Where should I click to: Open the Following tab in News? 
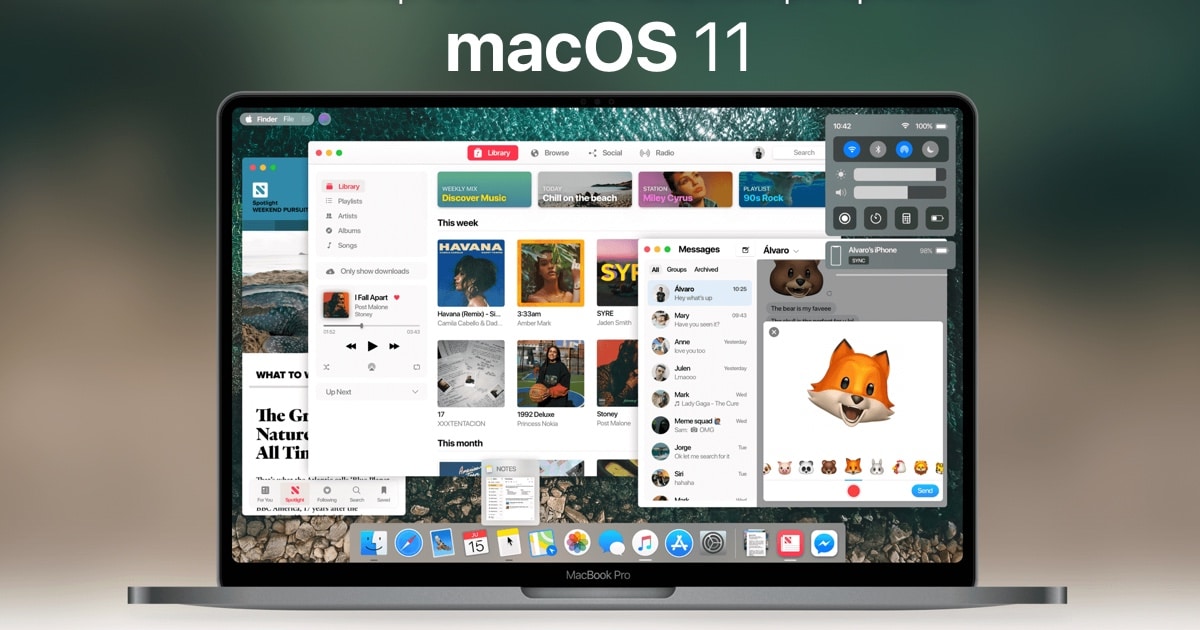327,493
